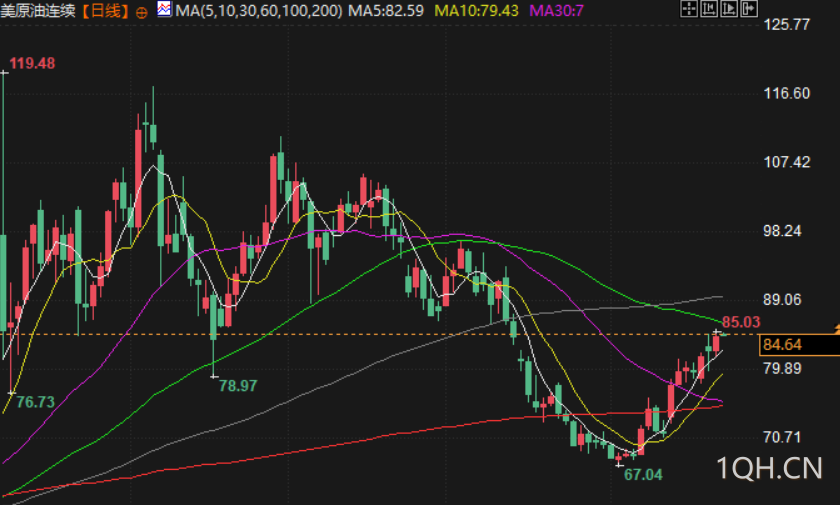Click the MA indicator chart icon

164,9
